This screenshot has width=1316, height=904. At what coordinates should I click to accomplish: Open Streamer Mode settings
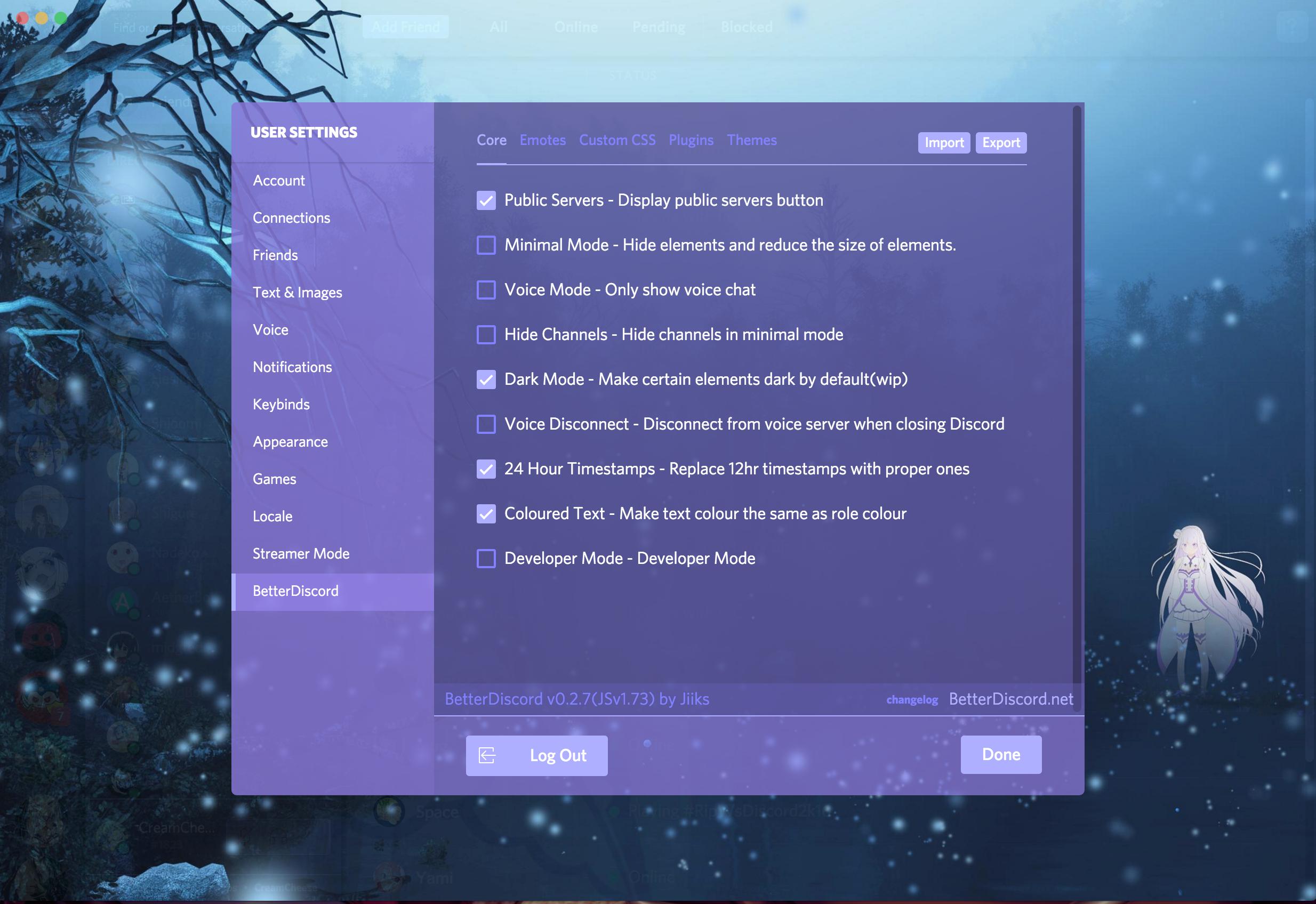(x=301, y=553)
